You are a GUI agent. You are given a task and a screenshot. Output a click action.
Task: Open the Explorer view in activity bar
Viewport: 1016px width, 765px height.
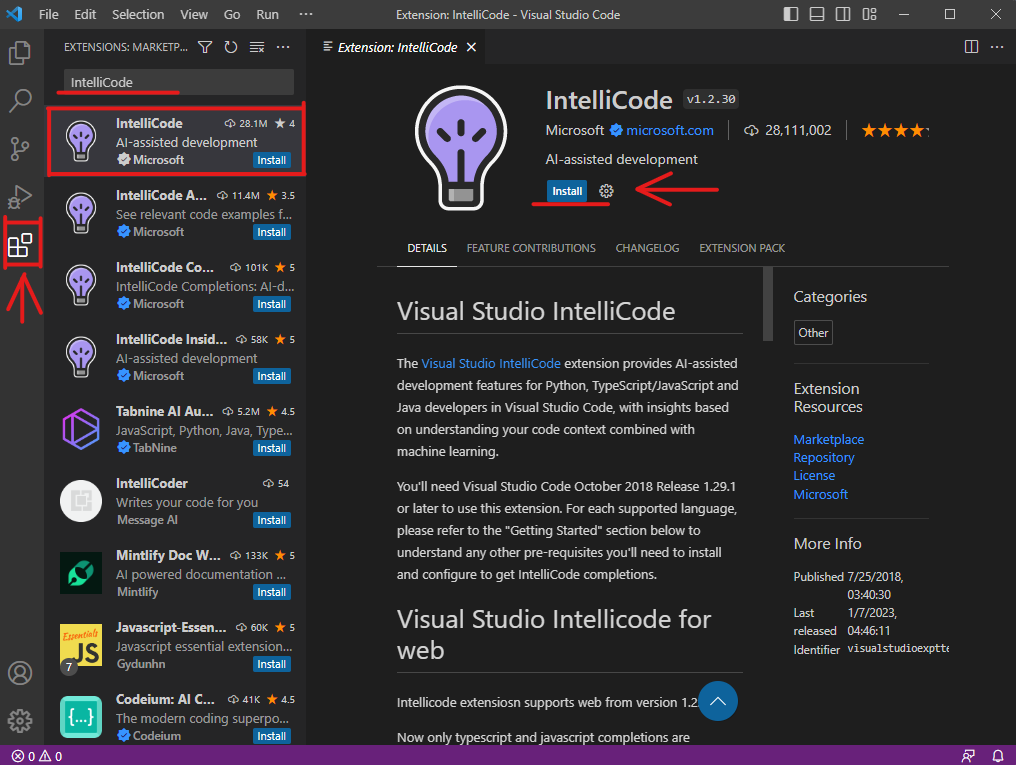20,53
